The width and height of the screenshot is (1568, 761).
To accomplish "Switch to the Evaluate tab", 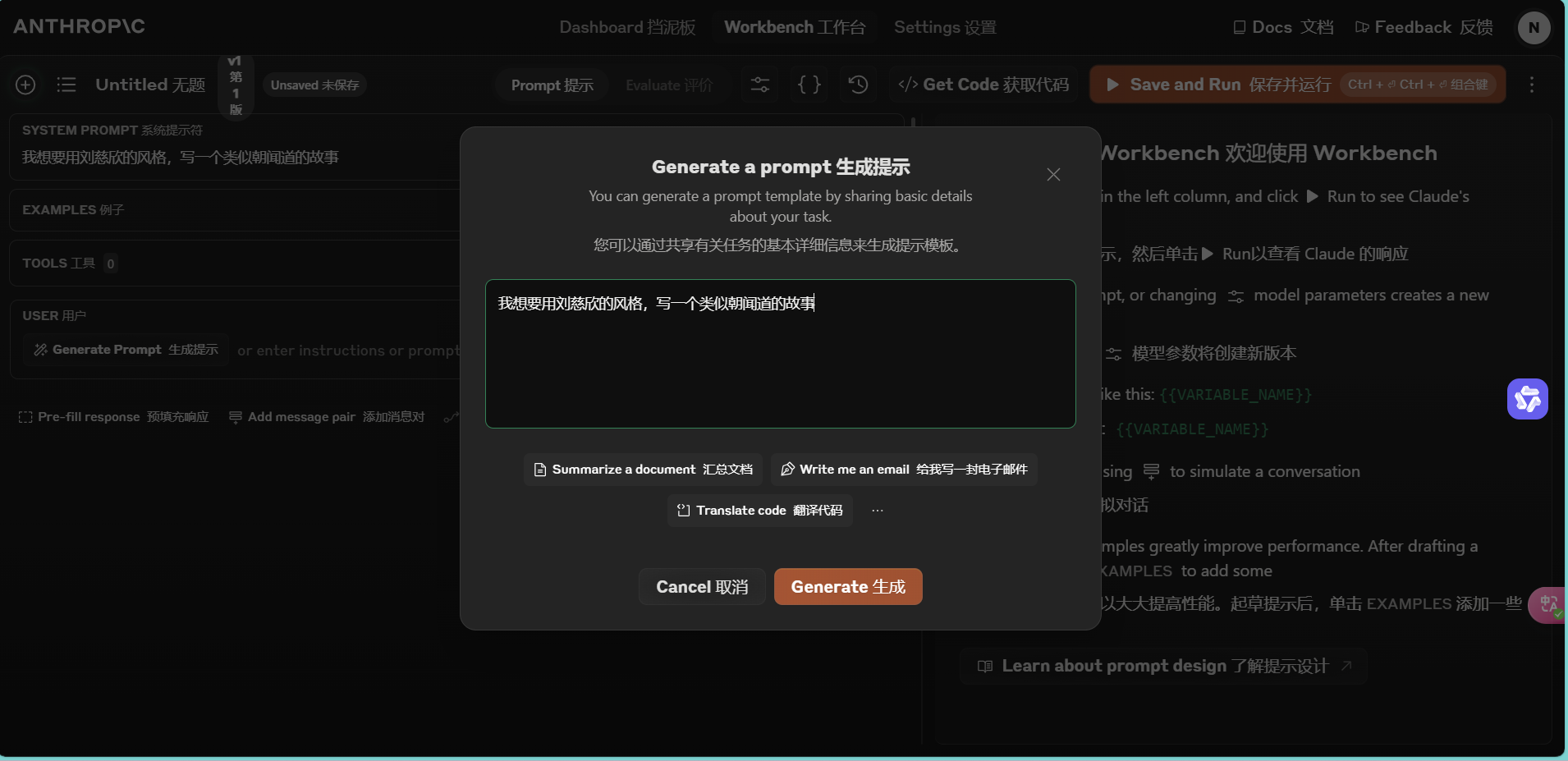I will pyautogui.click(x=669, y=85).
